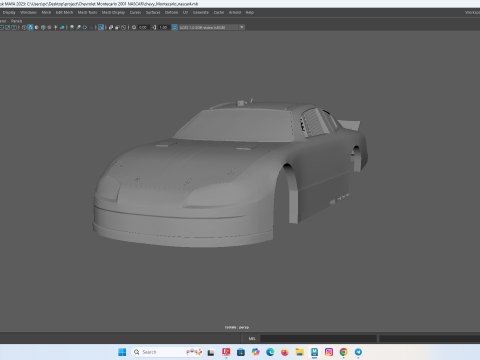Open Copilot from the taskbar

coord(256,352)
